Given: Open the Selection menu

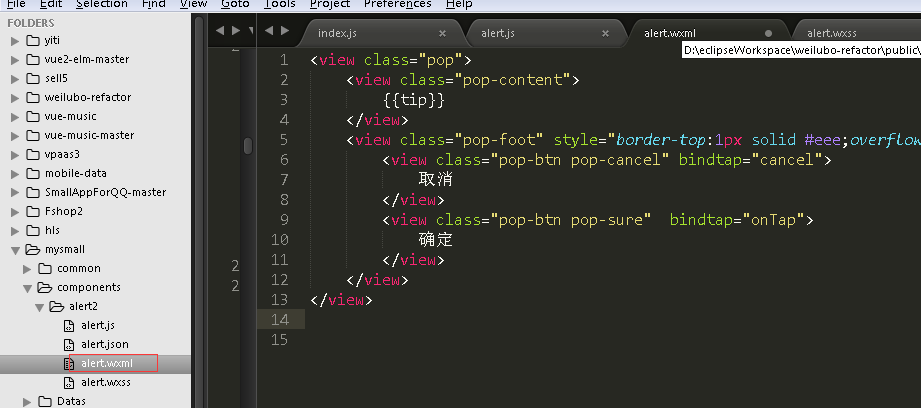Looking at the screenshot, I should [101, 4].
